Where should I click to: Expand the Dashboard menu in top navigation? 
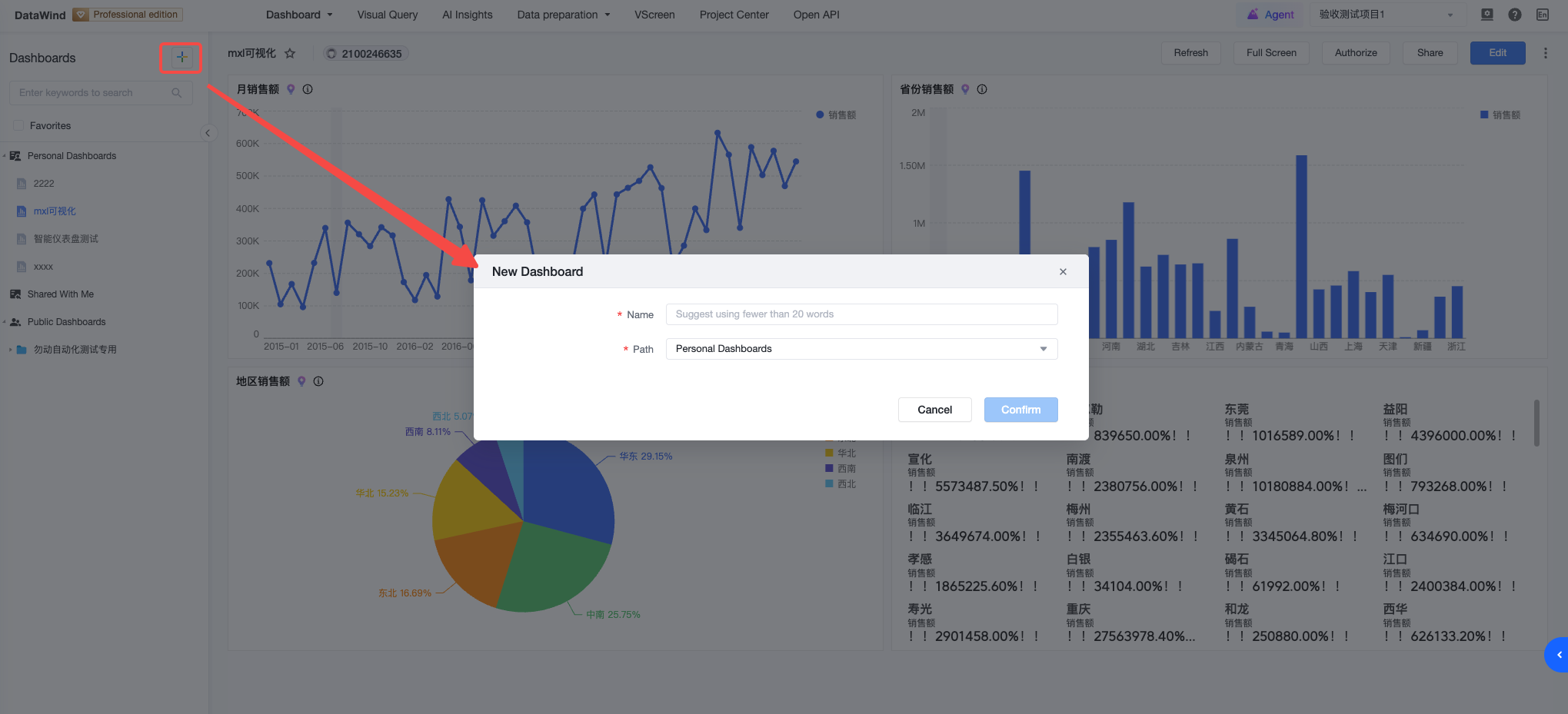tap(299, 15)
